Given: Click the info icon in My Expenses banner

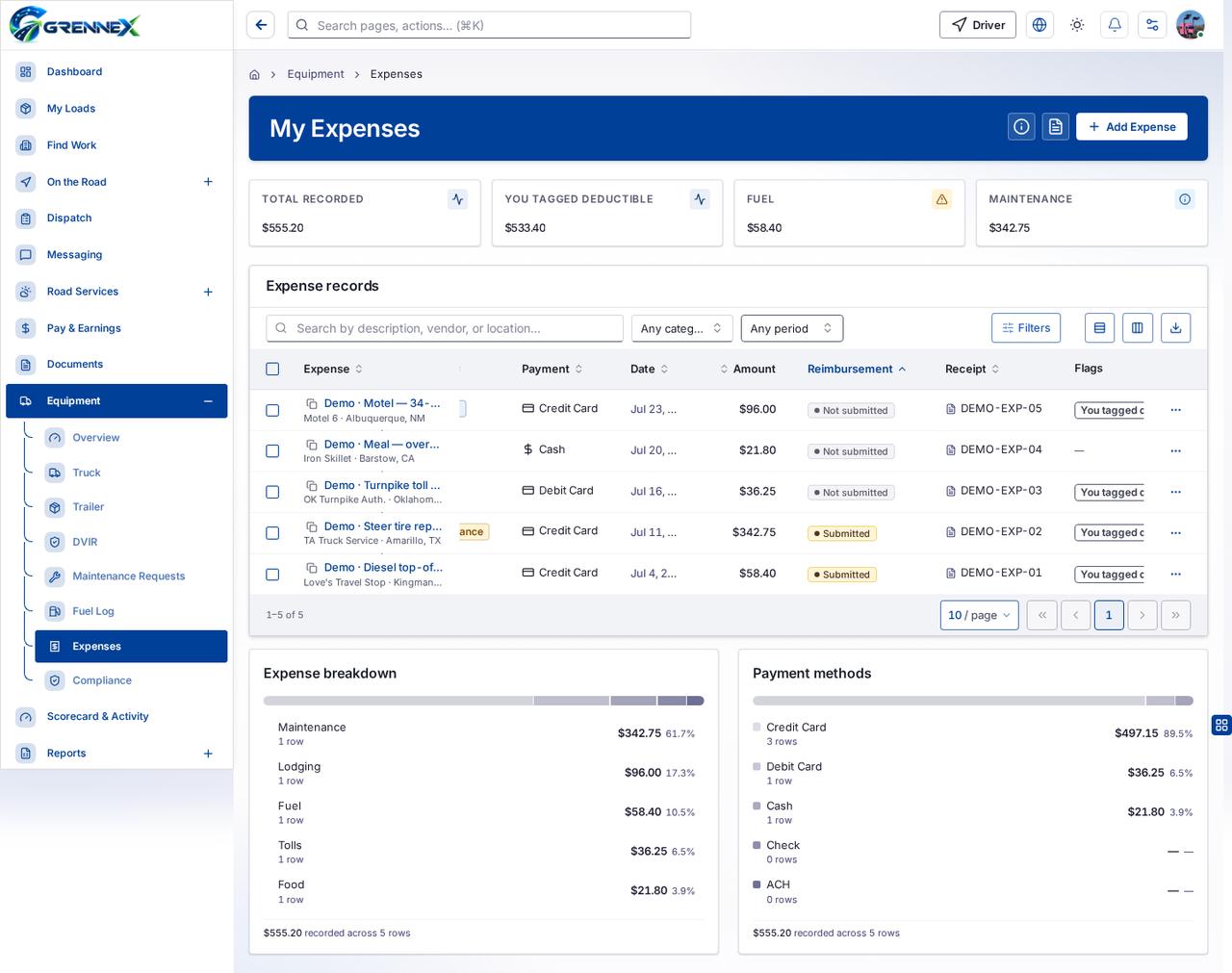Looking at the screenshot, I should [x=1021, y=126].
